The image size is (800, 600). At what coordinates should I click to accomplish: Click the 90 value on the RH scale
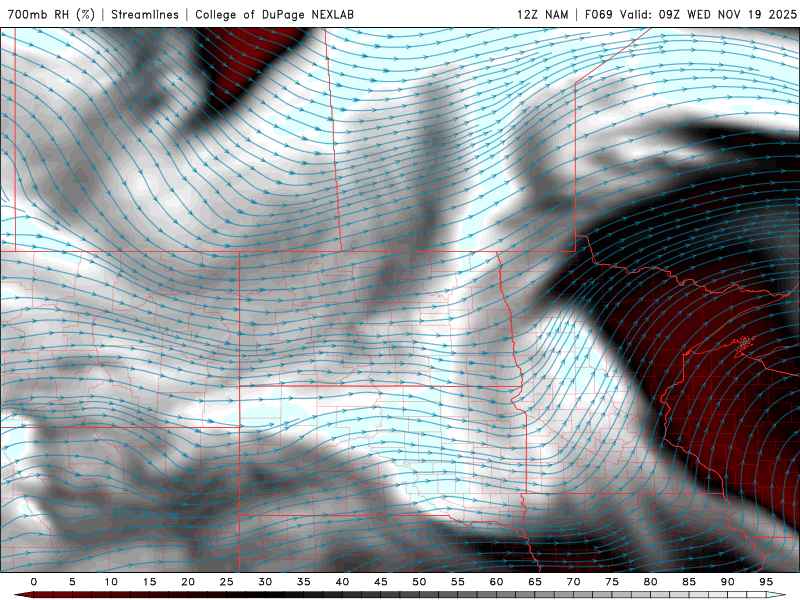tap(727, 582)
